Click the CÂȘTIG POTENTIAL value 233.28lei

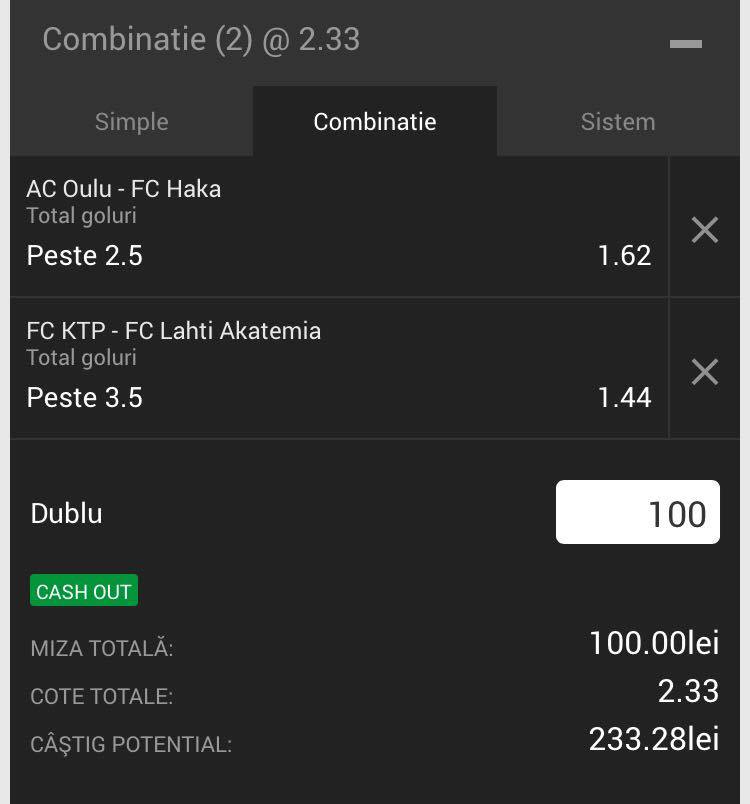pos(654,739)
